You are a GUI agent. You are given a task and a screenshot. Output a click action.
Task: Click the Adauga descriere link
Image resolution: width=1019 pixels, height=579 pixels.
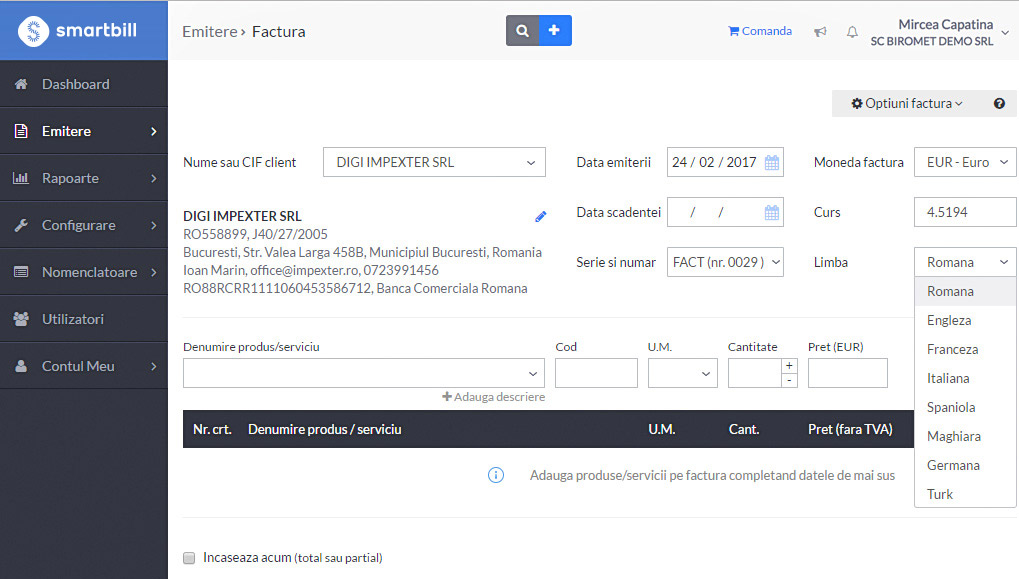pos(493,396)
